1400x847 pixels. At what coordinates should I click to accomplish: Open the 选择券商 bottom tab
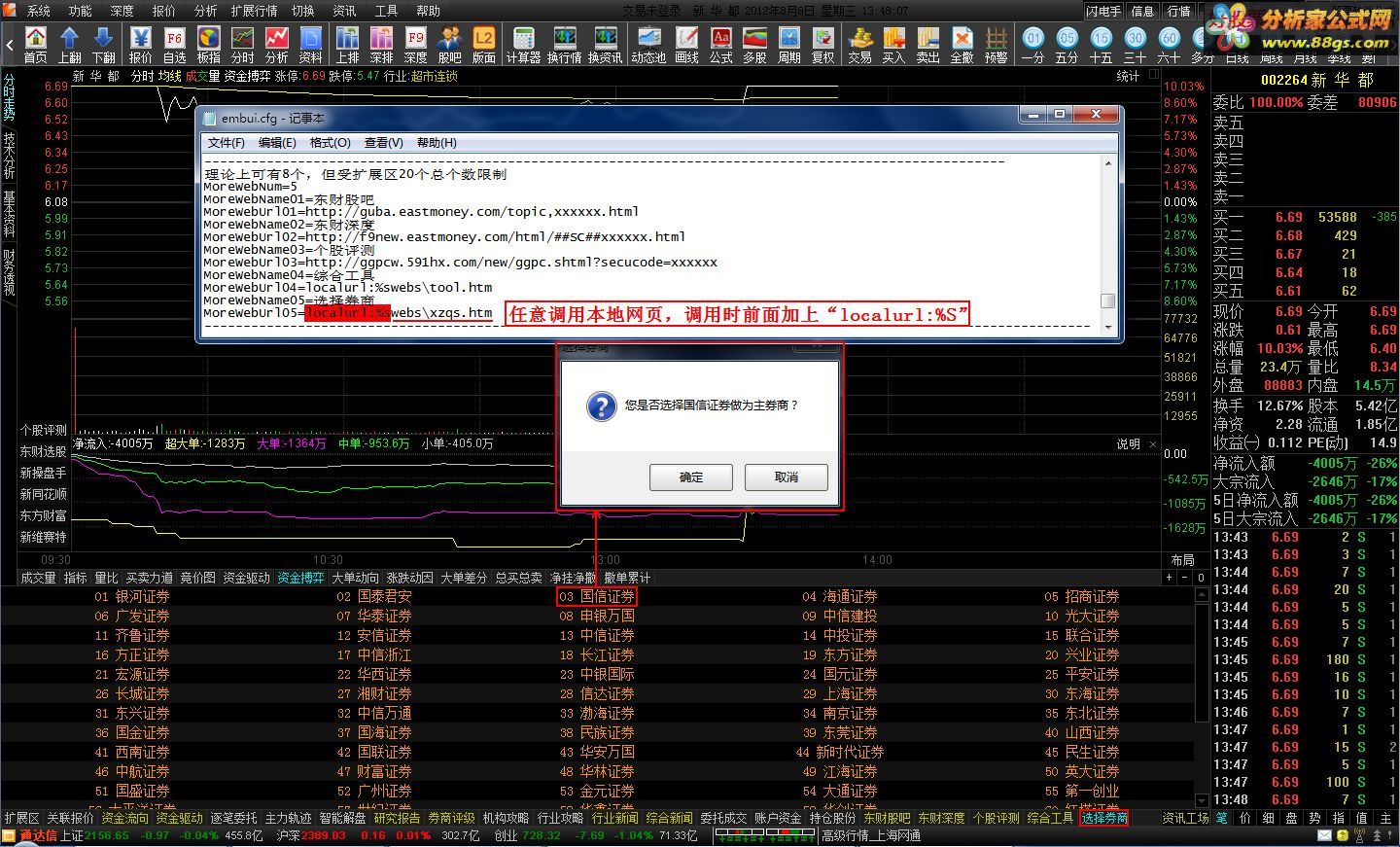click(x=1104, y=819)
